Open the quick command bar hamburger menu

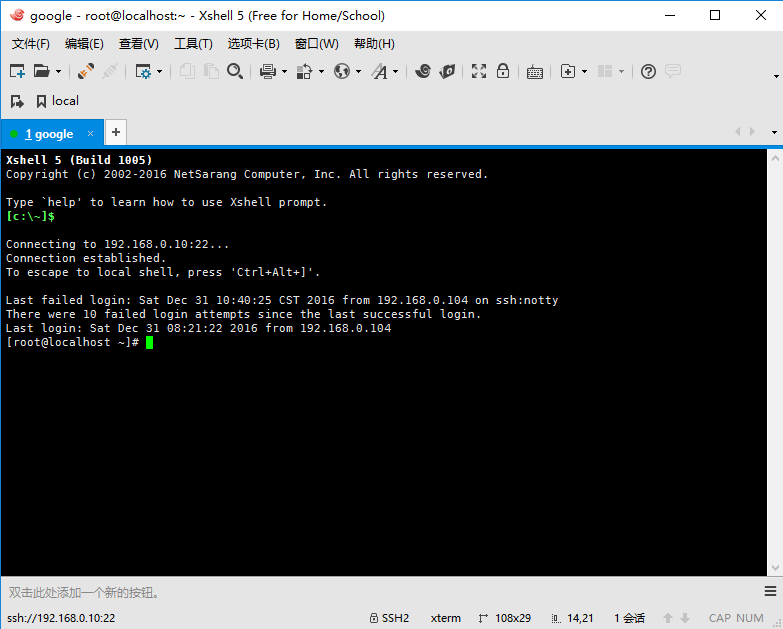point(770,592)
